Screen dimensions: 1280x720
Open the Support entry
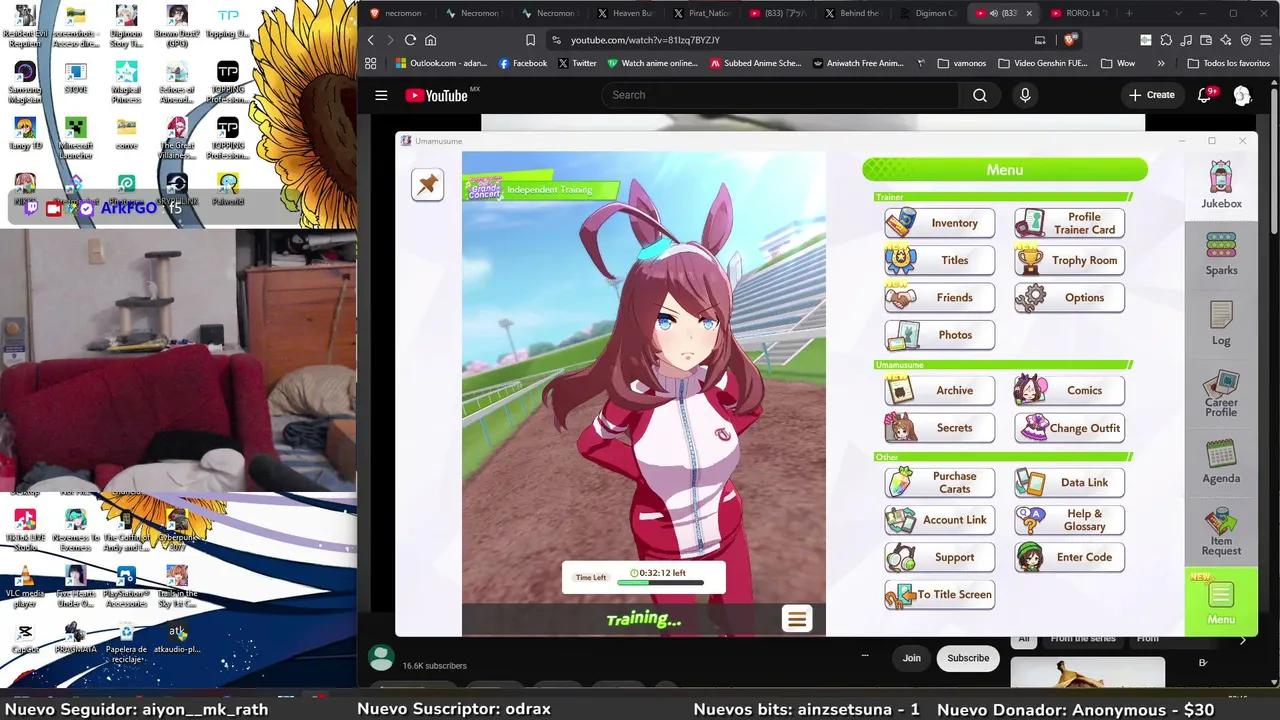[940, 557]
